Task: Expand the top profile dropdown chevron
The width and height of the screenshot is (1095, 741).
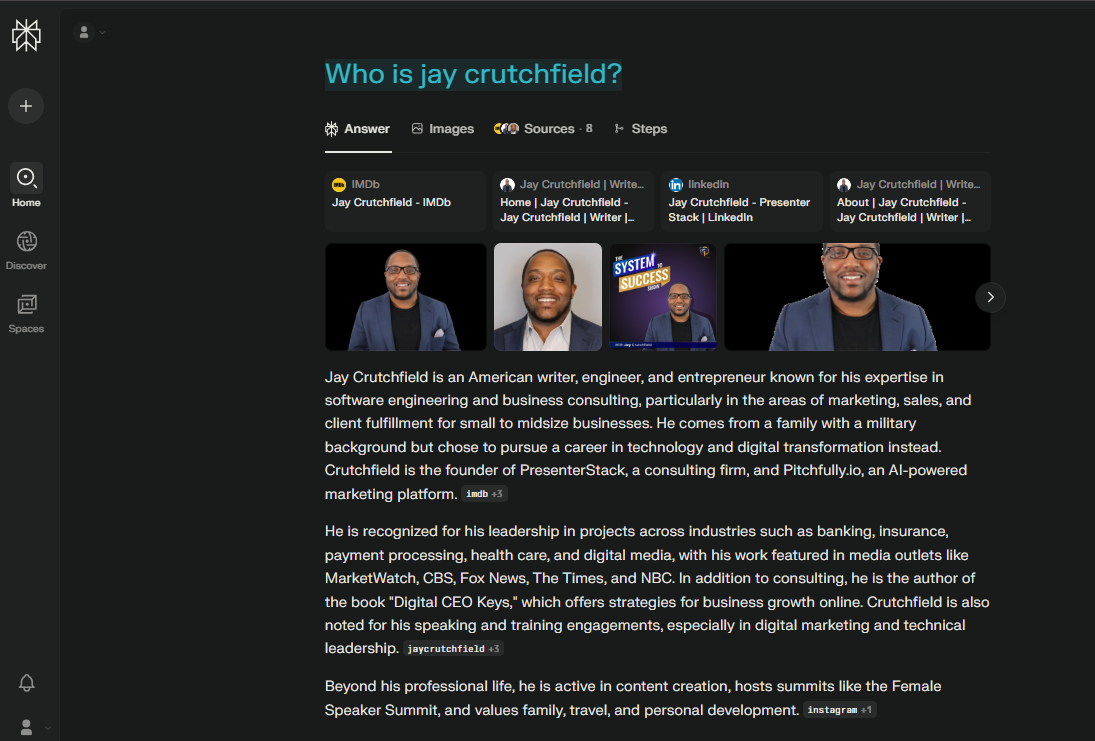Action: (103, 32)
